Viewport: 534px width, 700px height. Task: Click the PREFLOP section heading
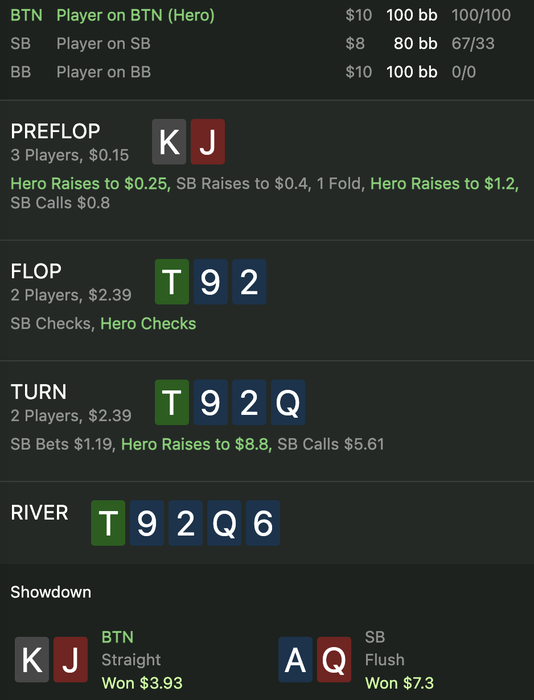point(55,131)
